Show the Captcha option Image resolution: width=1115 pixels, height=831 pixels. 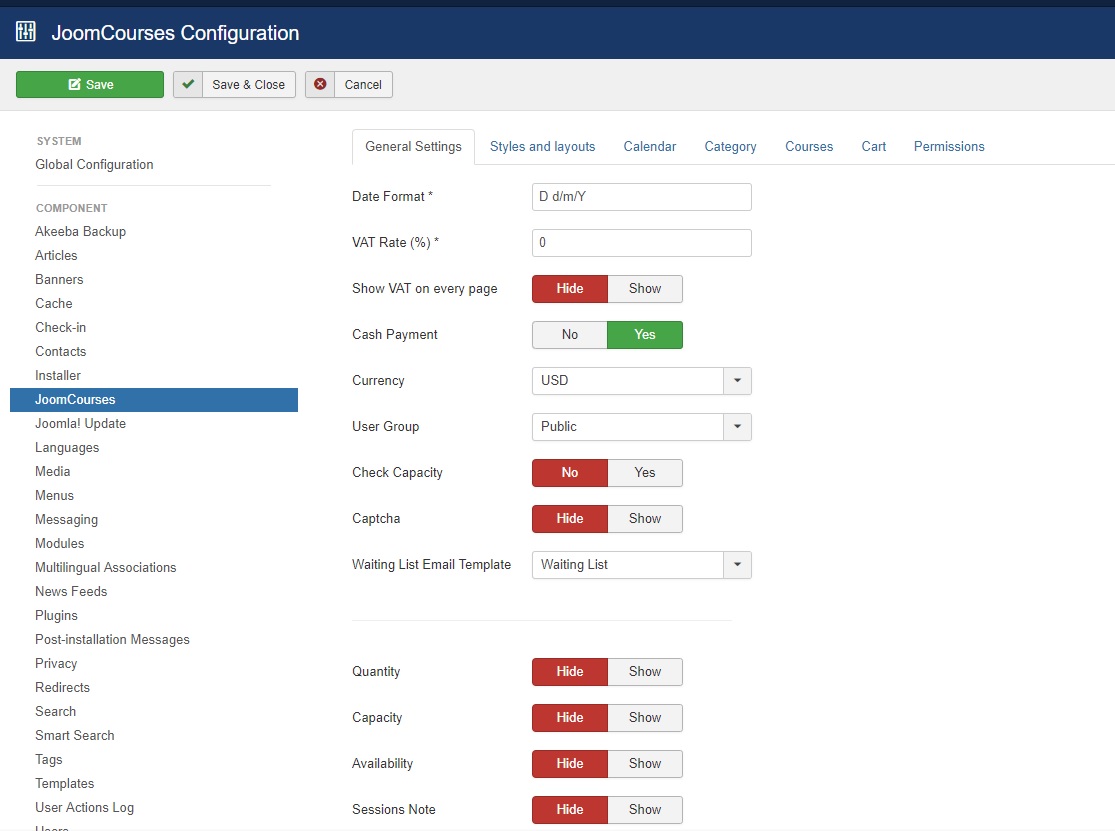[644, 518]
